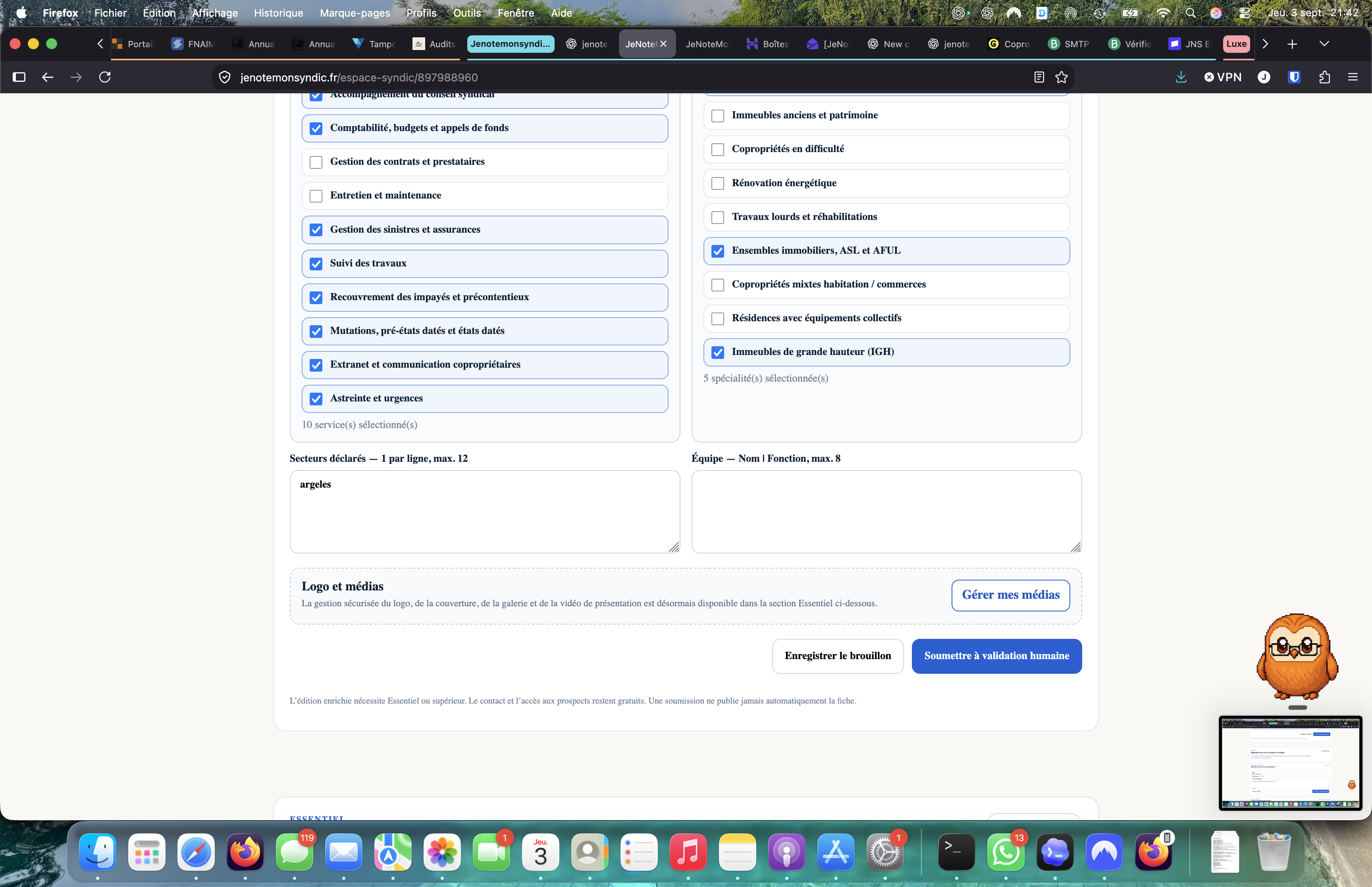Open Terminal from the dock
1372x887 pixels.
point(956,852)
